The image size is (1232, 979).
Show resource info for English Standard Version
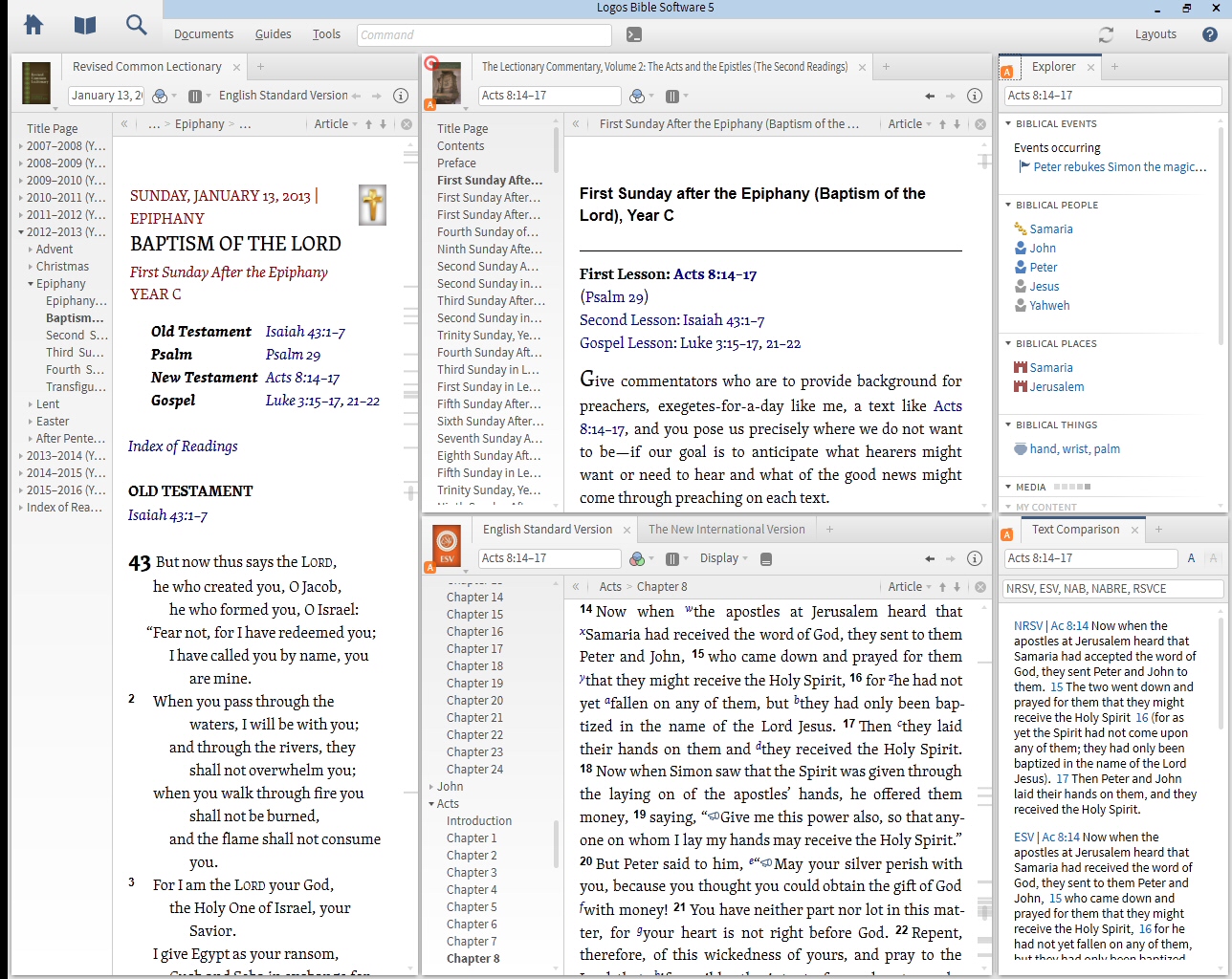975,558
